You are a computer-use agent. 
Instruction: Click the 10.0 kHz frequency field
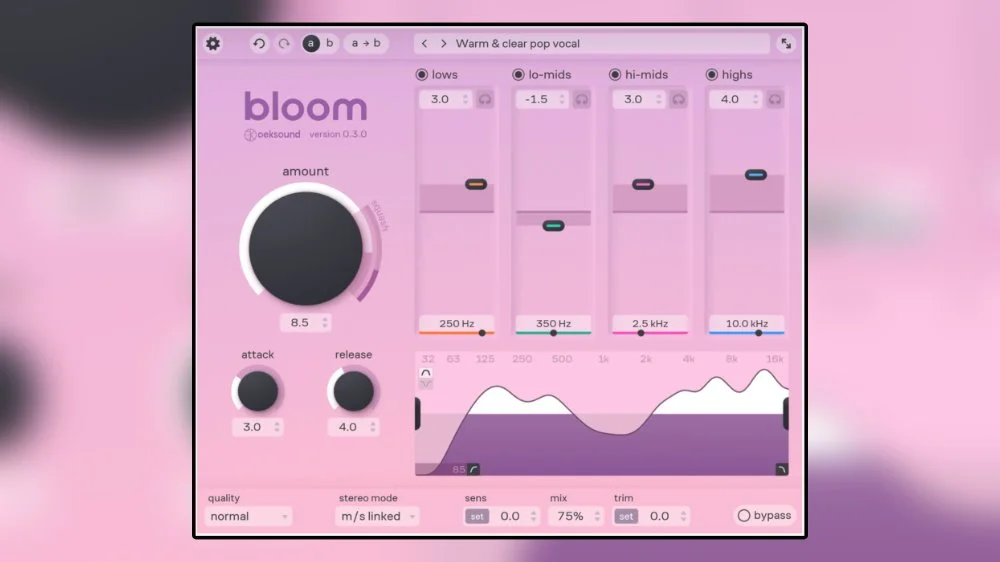click(x=747, y=323)
